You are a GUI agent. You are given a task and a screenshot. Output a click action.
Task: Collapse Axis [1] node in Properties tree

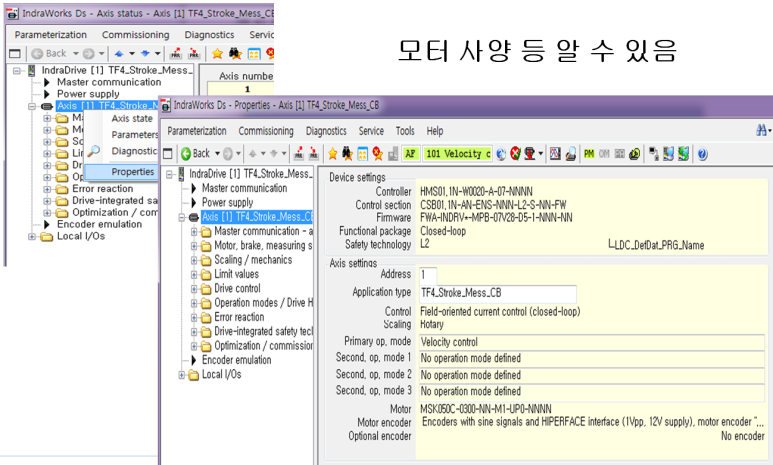click(181, 217)
